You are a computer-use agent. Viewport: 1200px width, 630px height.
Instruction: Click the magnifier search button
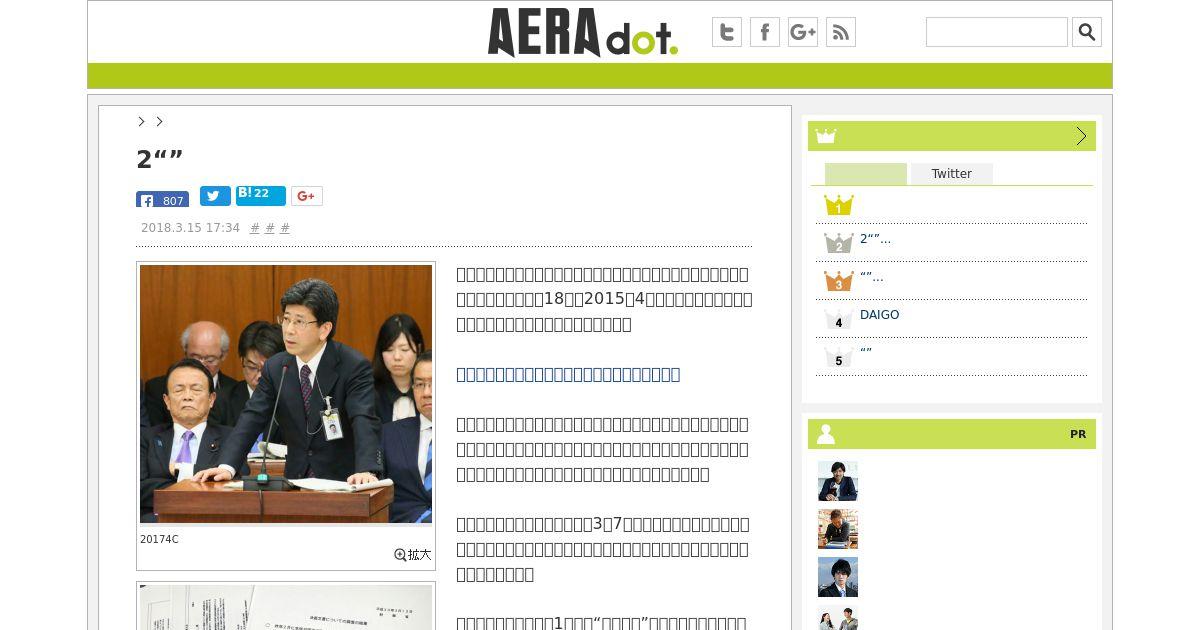(1087, 32)
